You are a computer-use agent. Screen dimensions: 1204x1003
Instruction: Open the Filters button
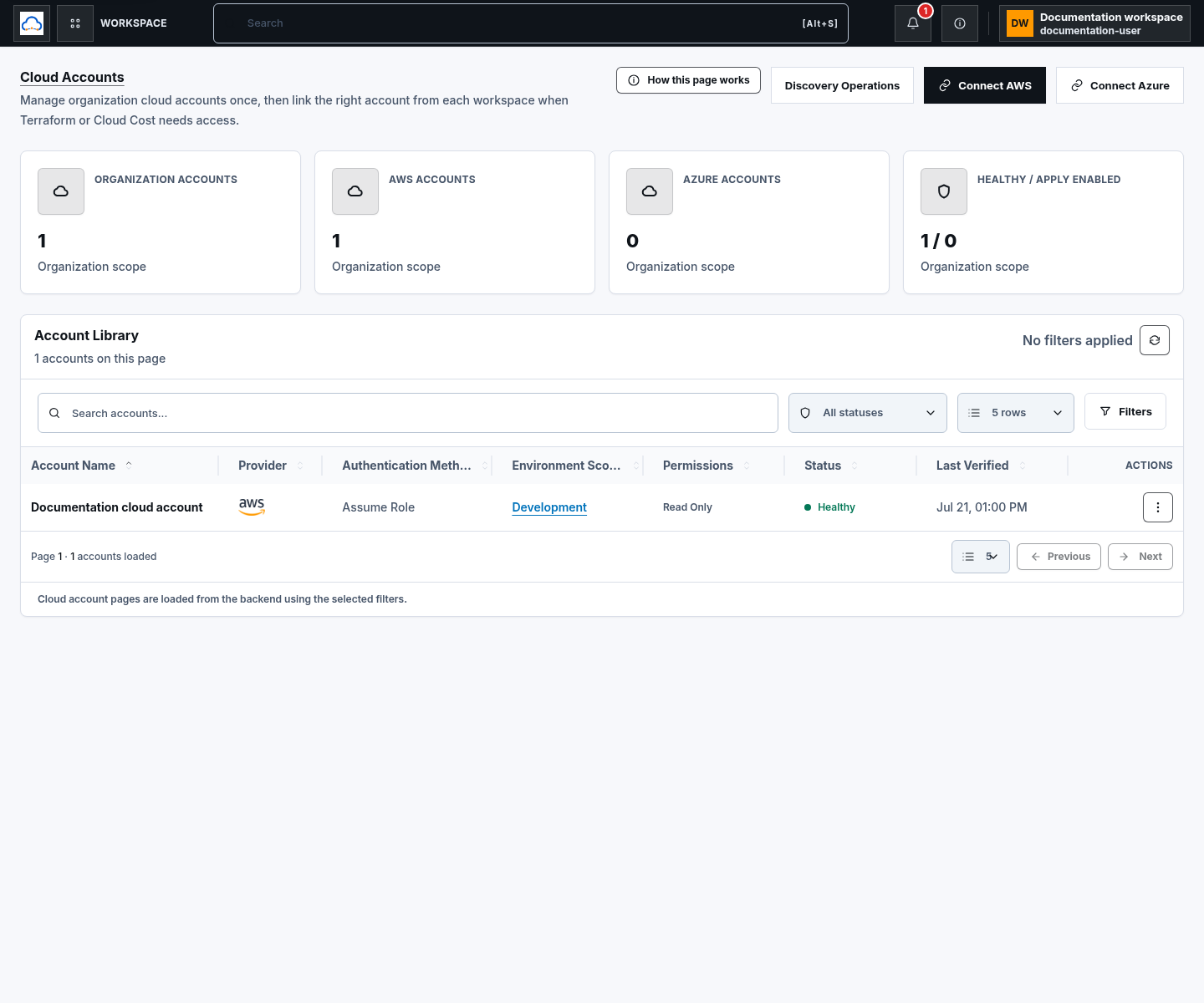click(x=1125, y=411)
